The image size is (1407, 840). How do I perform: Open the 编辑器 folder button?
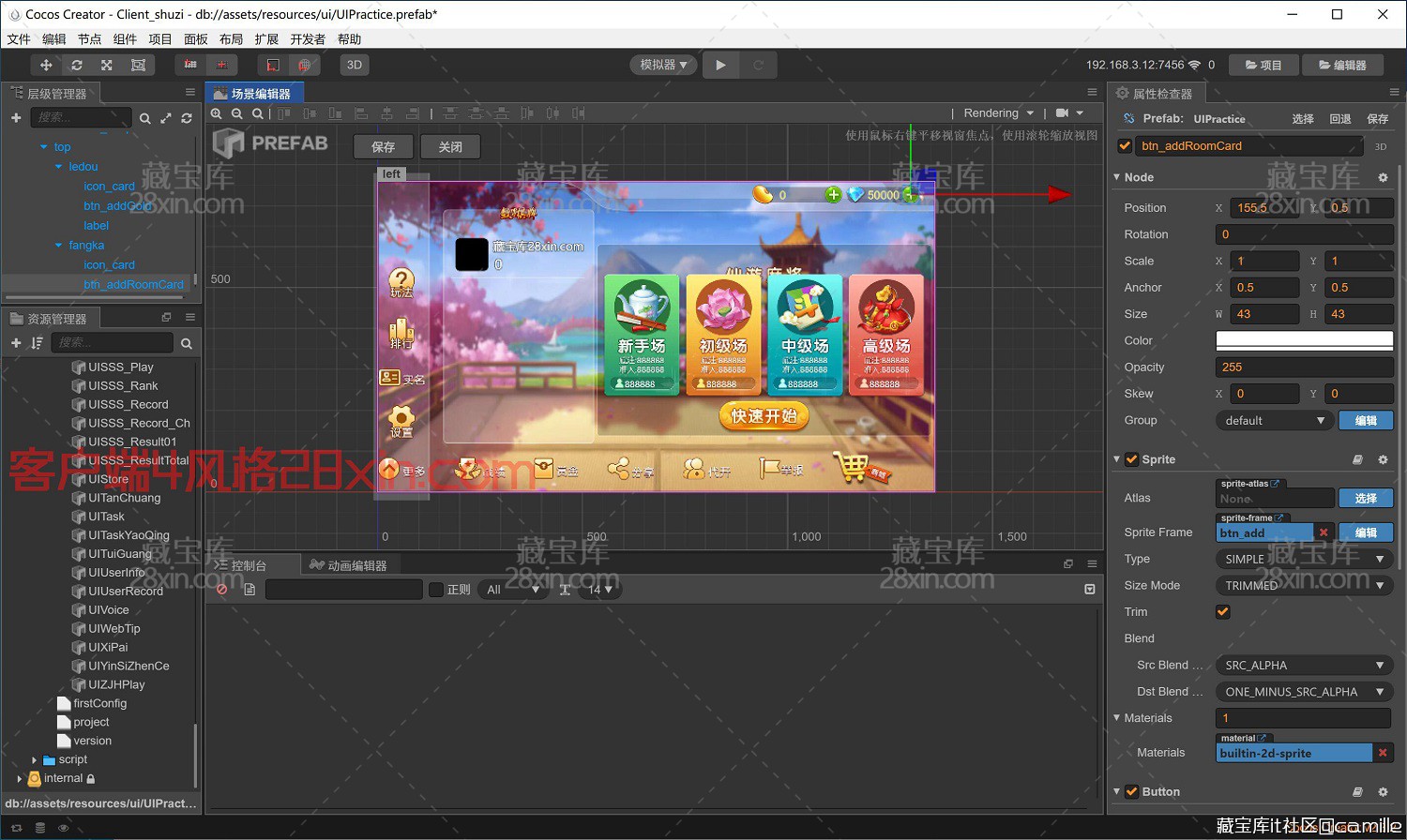(1342, 65)
